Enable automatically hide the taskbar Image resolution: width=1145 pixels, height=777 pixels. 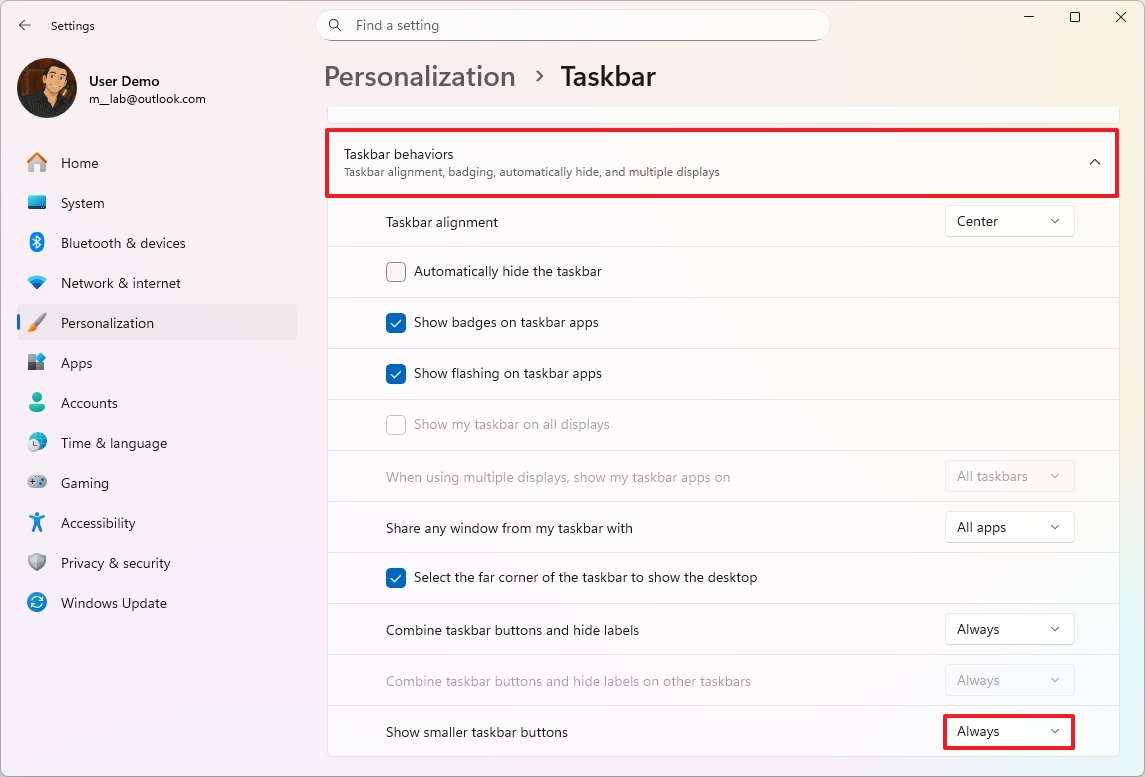396,271
